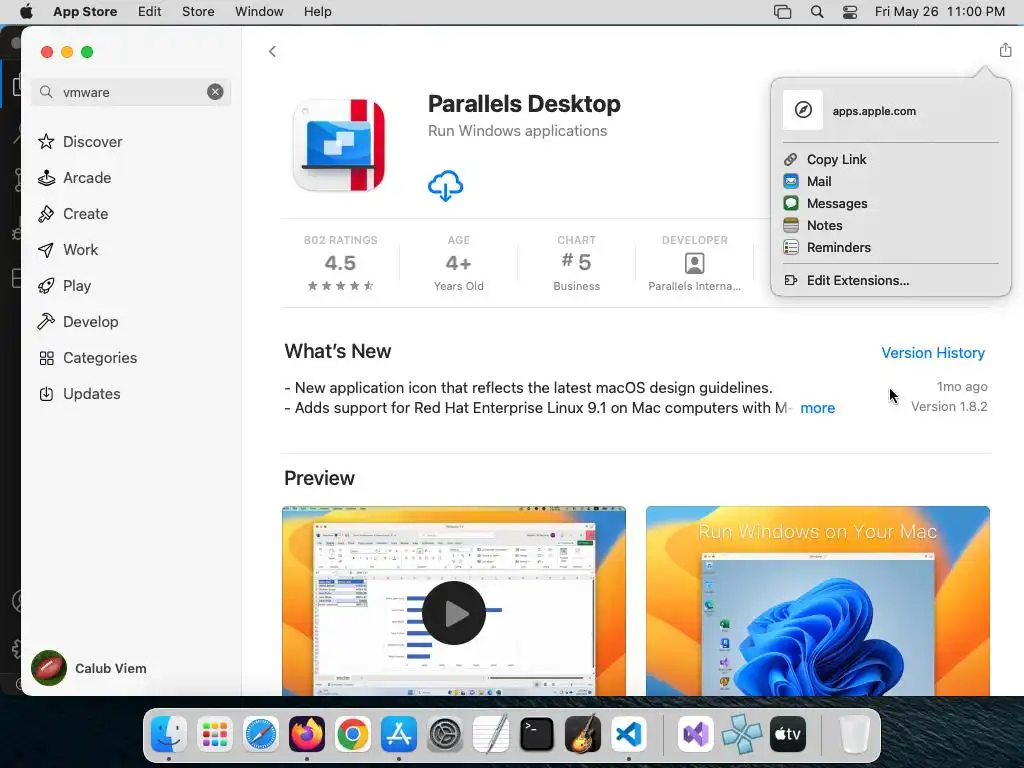Click the date and time in menu bar
This screenshot has width=1024, height=768.
[939, 11]
